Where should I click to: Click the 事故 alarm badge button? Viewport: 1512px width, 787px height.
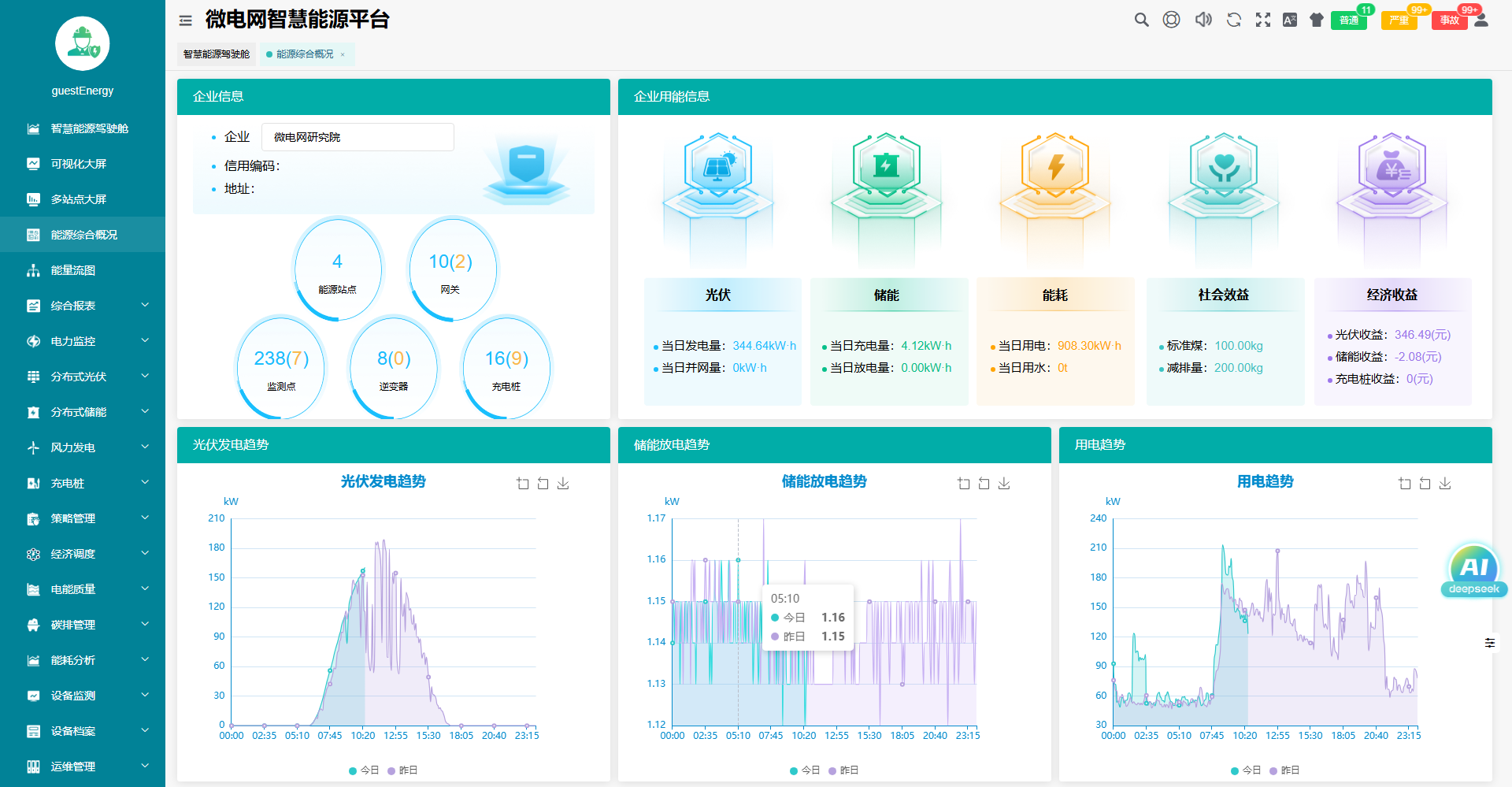tap(1450, 20)
